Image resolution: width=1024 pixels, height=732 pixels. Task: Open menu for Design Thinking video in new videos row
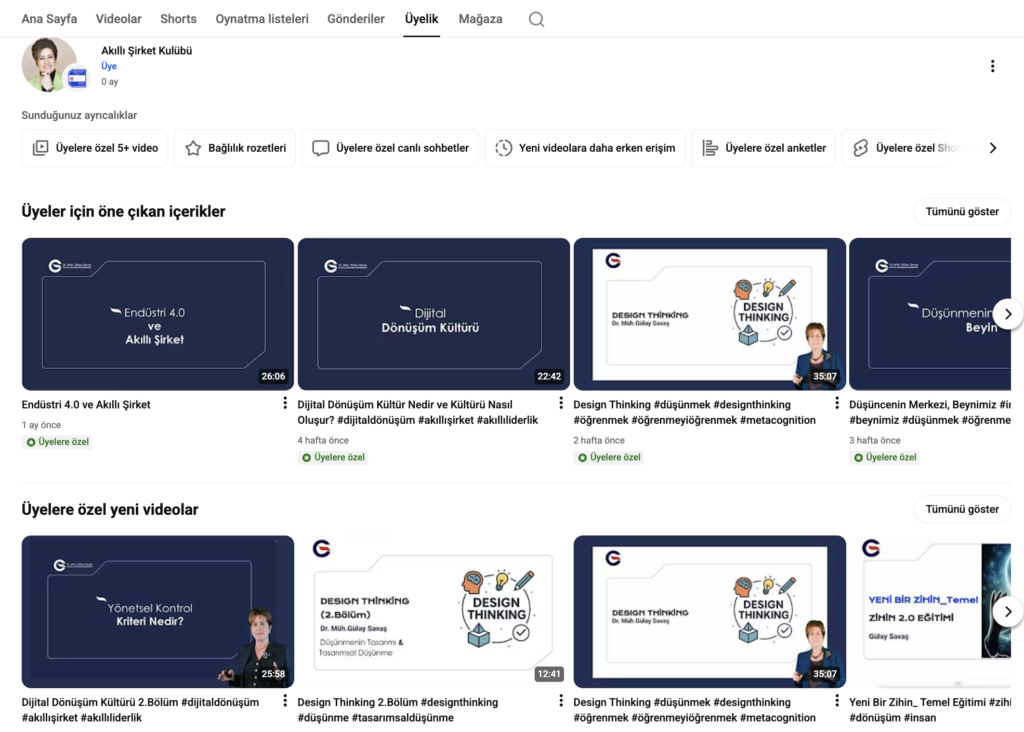tap(837, 701)
